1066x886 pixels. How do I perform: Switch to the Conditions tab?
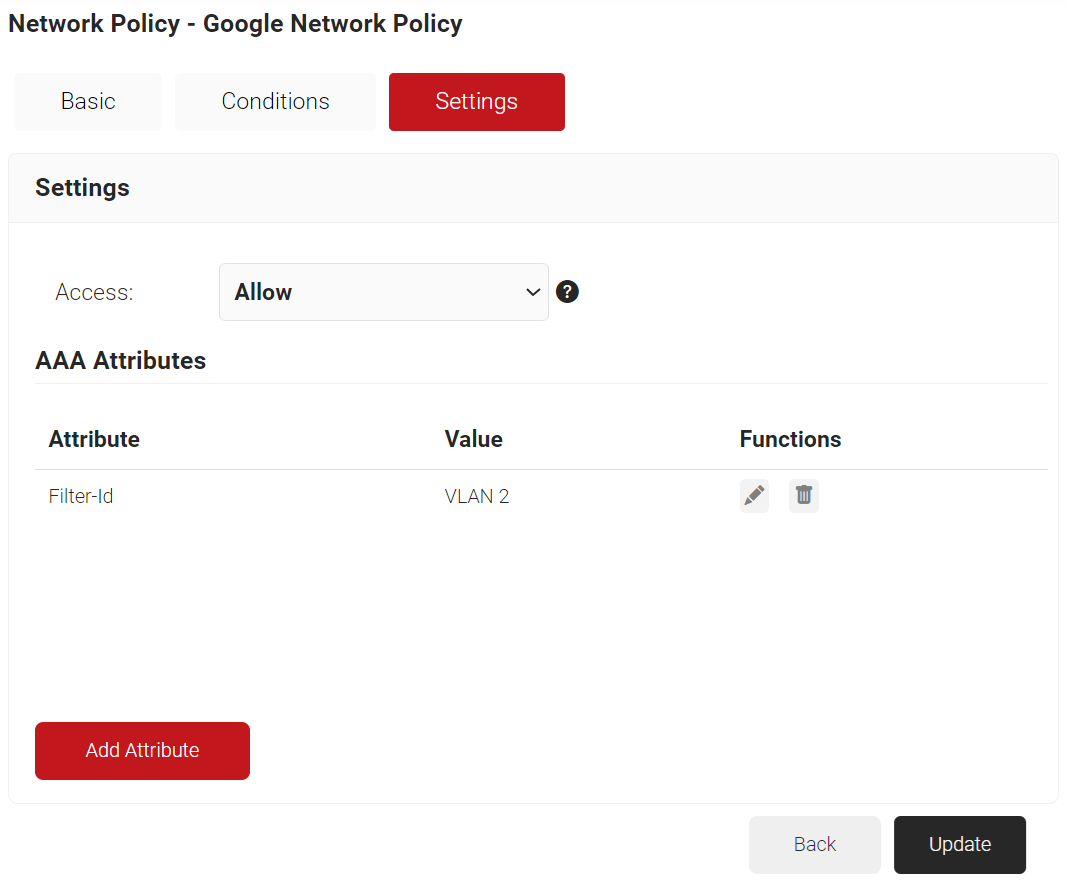(275, 102)
